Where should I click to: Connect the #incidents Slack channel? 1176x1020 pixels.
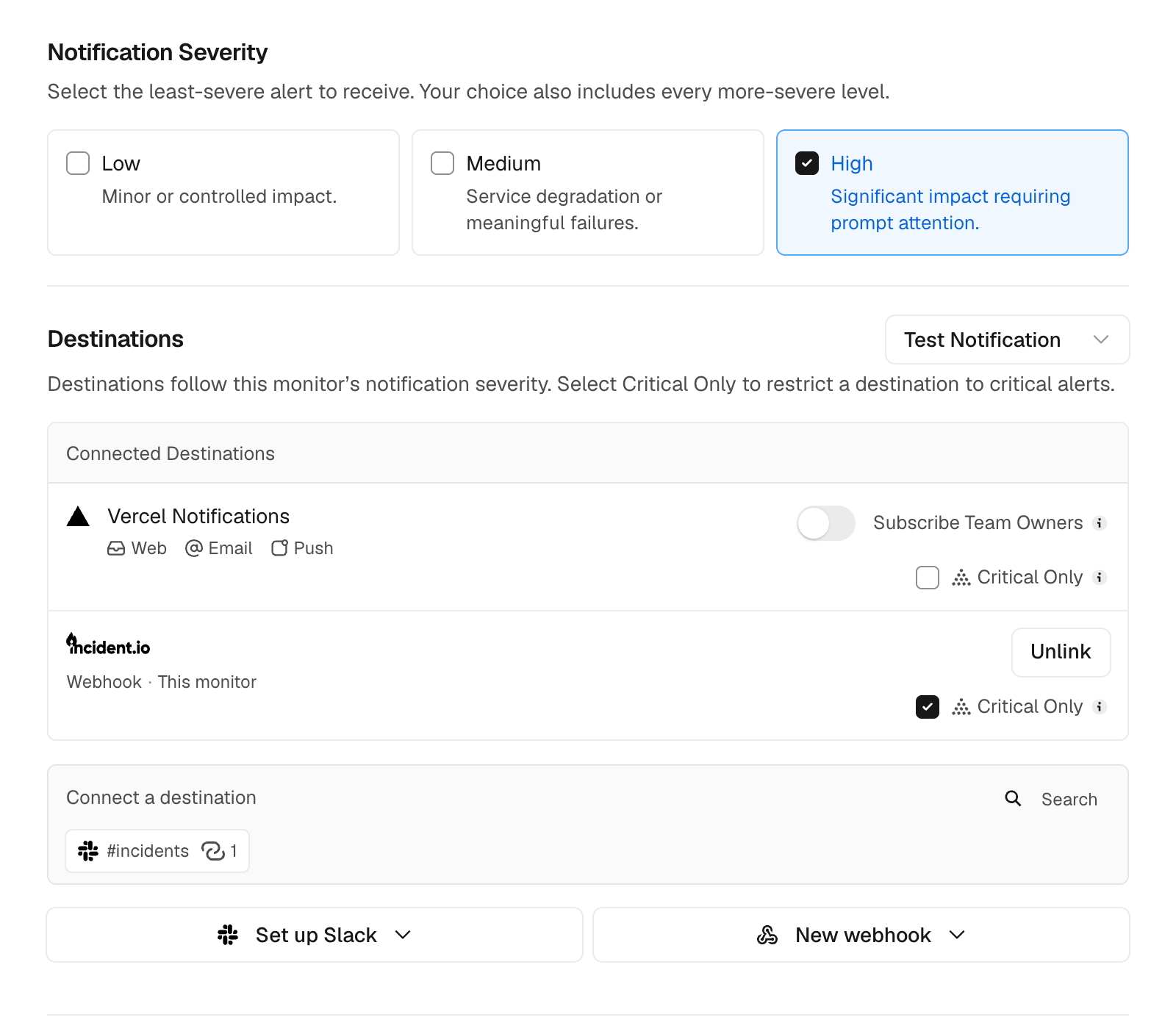157,851
